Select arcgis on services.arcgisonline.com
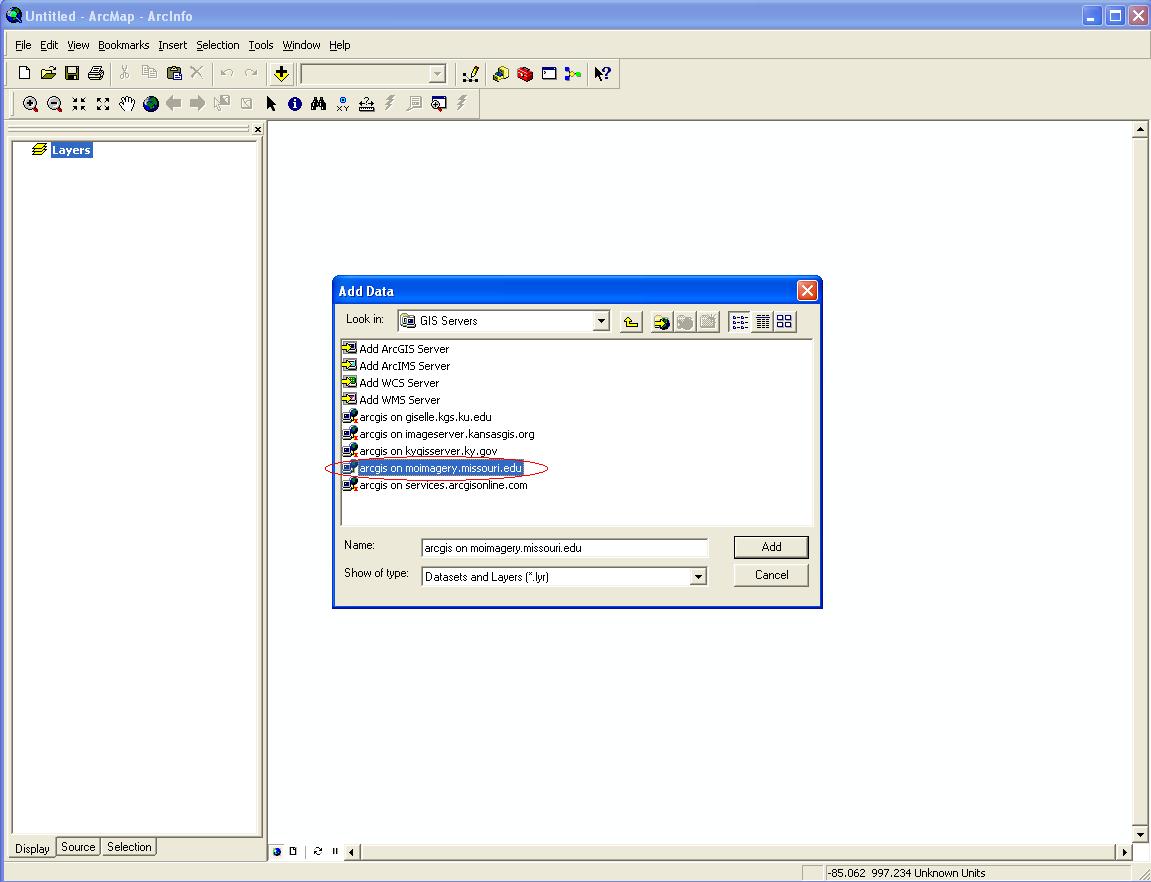This screenshot has height=882, width=1151. point(435,484)
